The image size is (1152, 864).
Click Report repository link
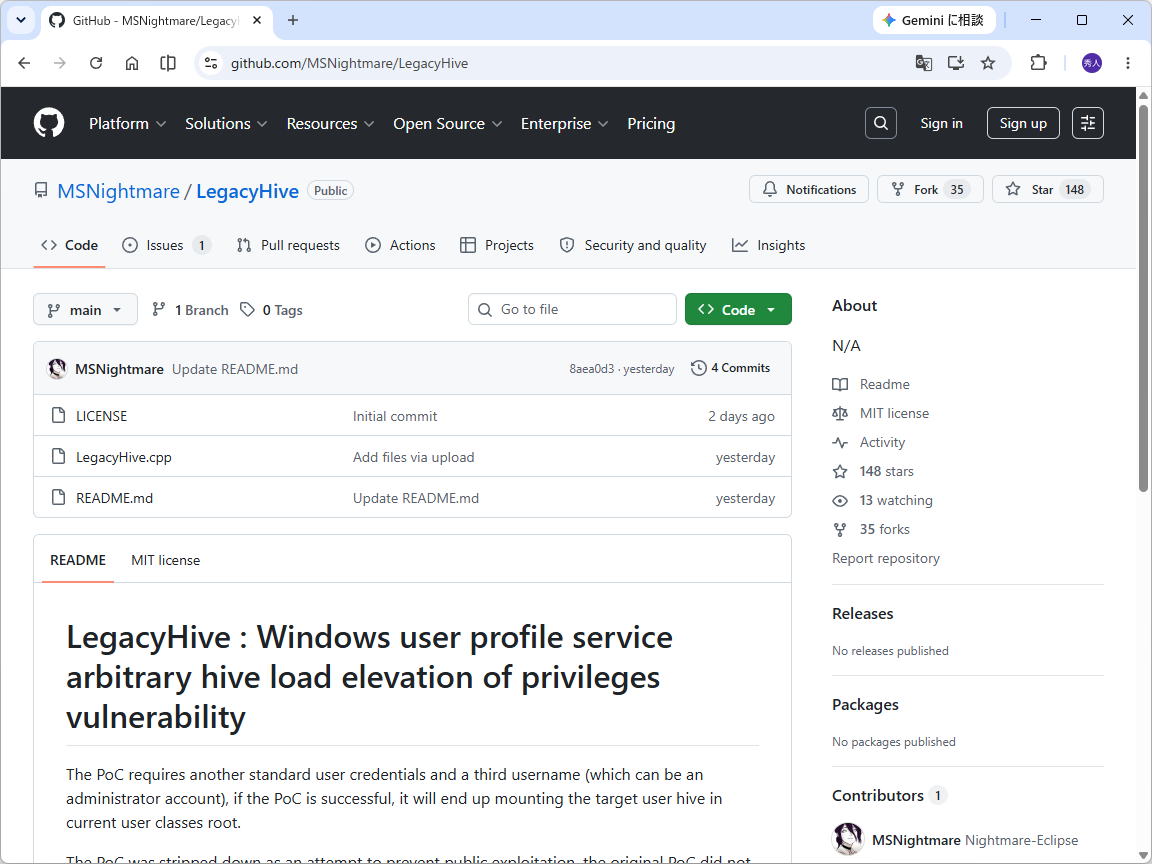885,558
